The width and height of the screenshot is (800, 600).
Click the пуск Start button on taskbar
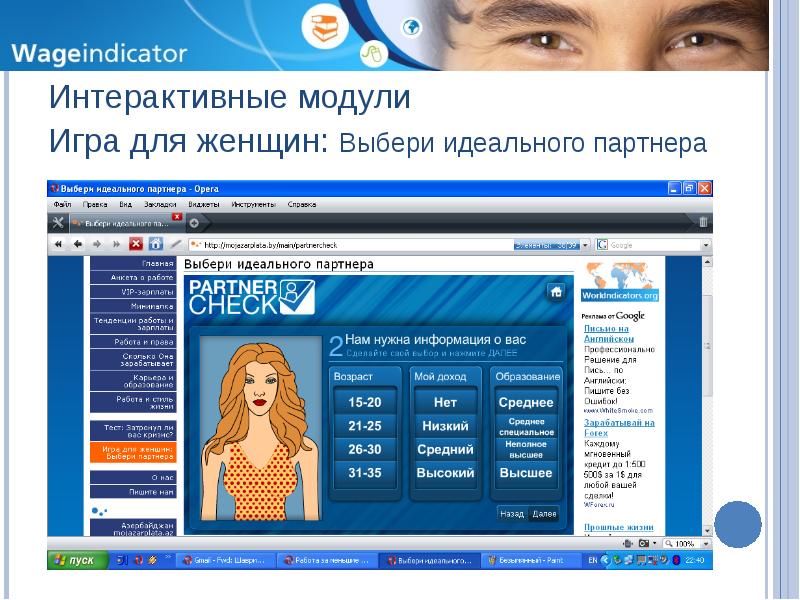pos(75,561)
